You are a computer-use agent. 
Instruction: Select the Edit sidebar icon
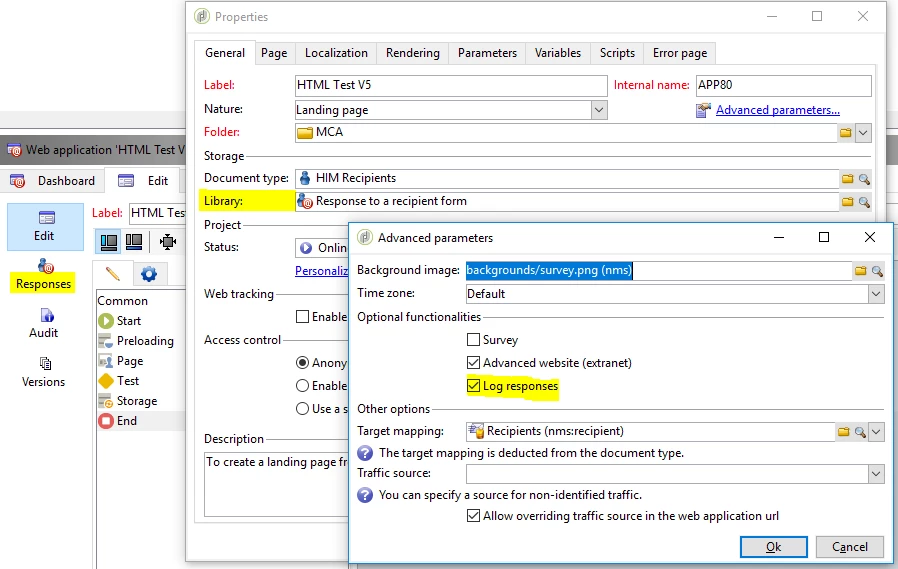45,227
